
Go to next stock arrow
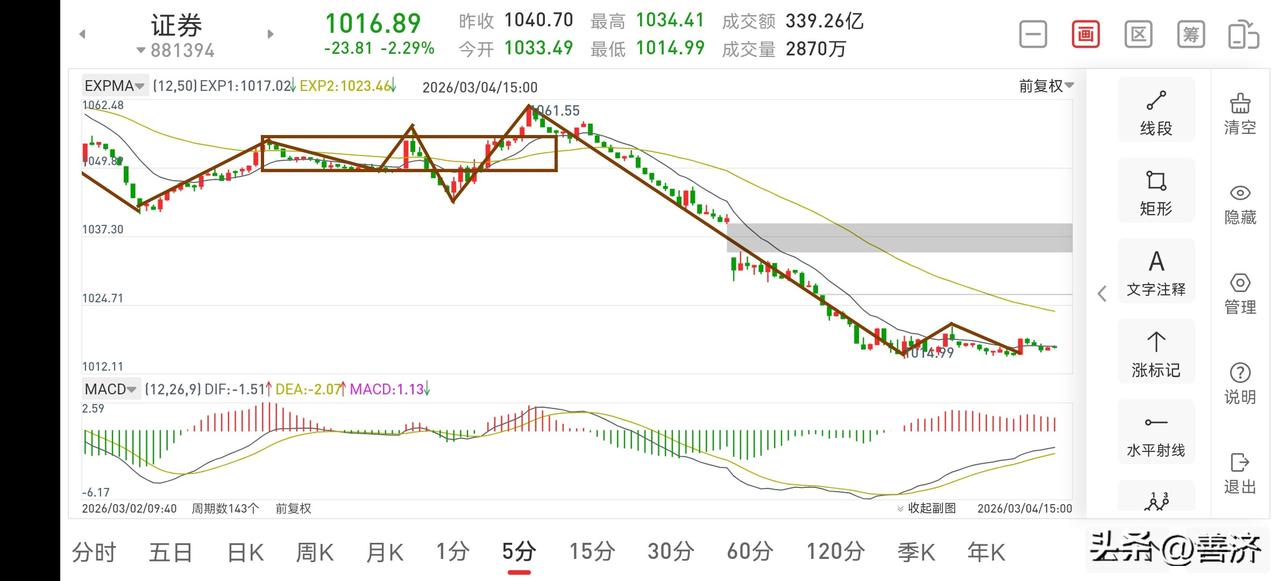270,34
